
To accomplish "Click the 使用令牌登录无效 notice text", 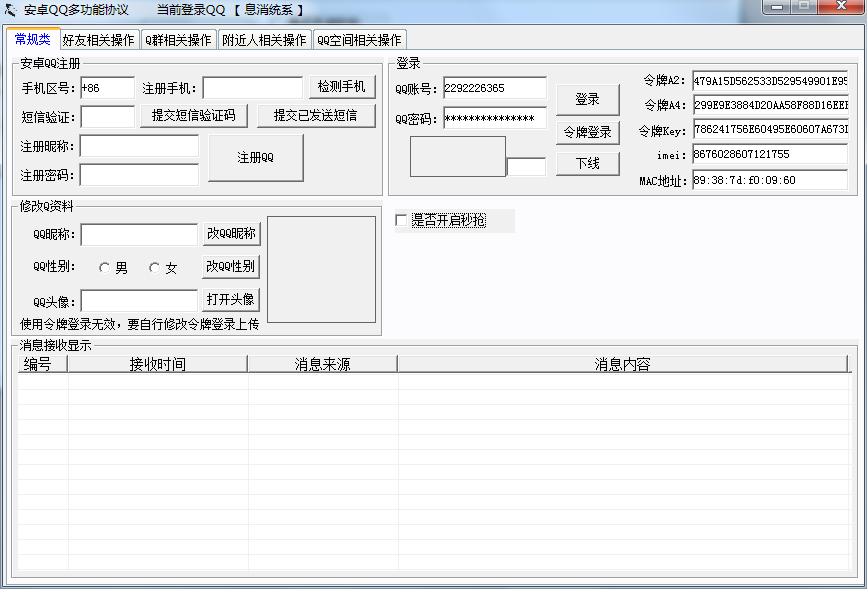I will (139, 324).
